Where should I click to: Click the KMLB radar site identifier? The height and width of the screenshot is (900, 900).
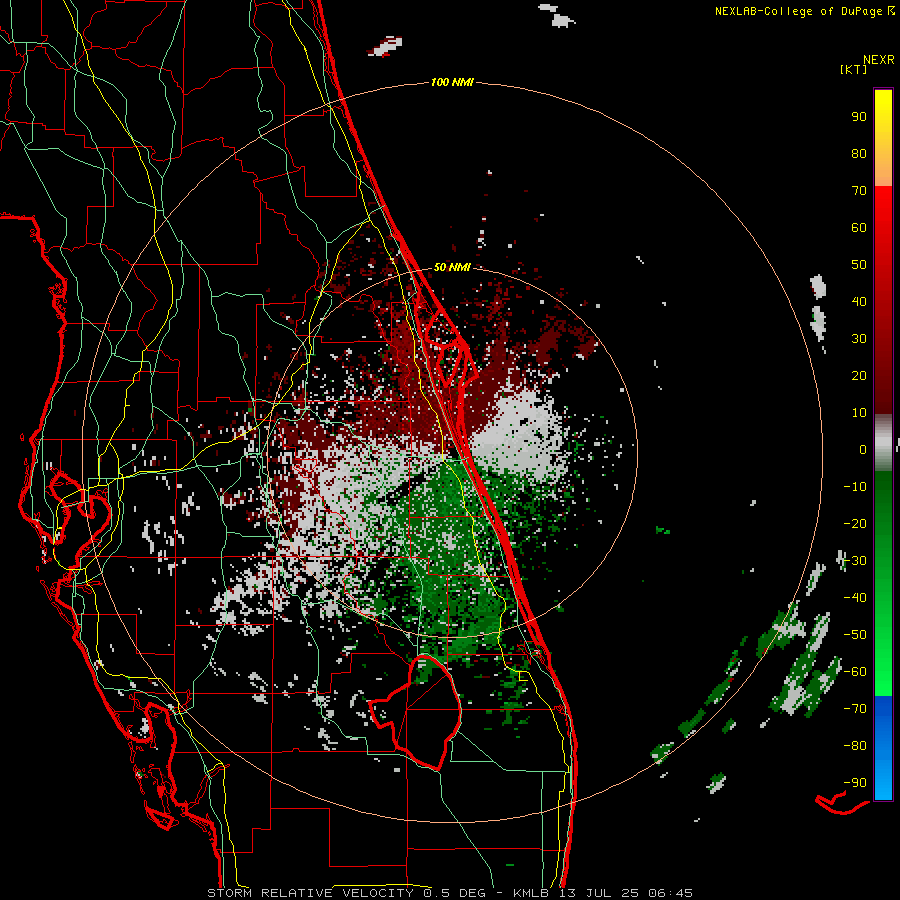531,893
